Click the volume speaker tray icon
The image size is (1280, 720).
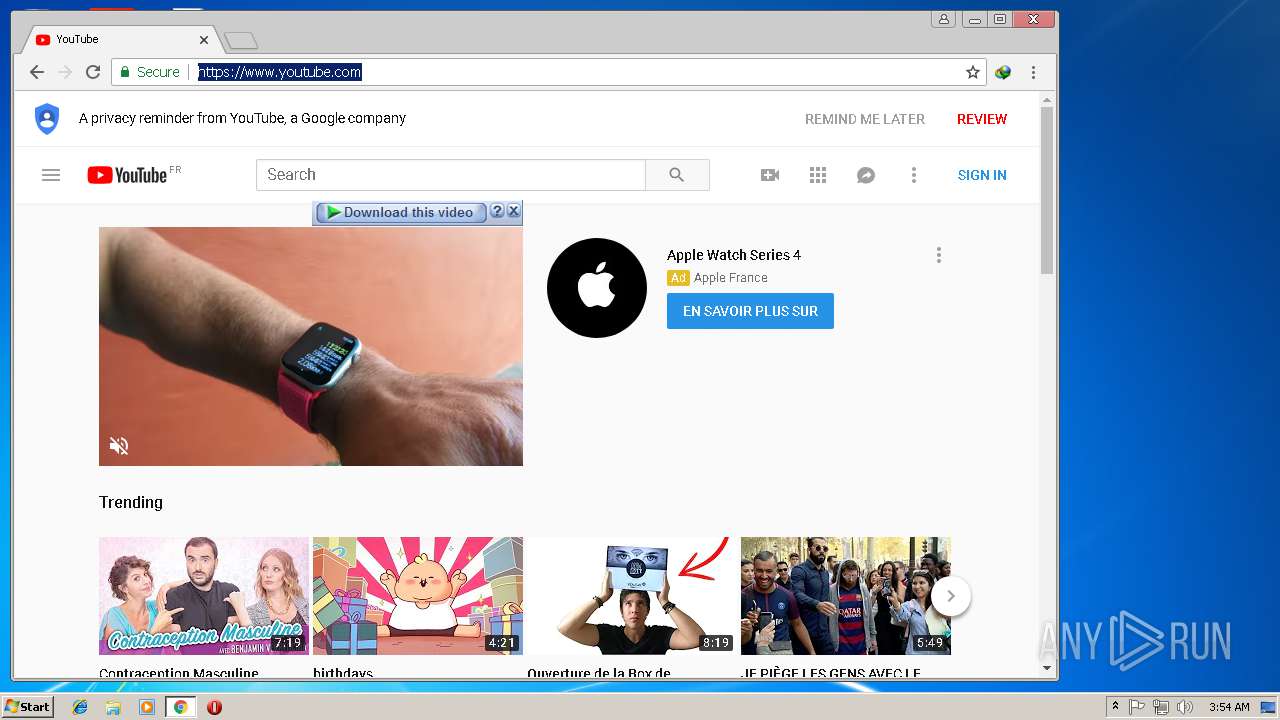point(1185,707)
